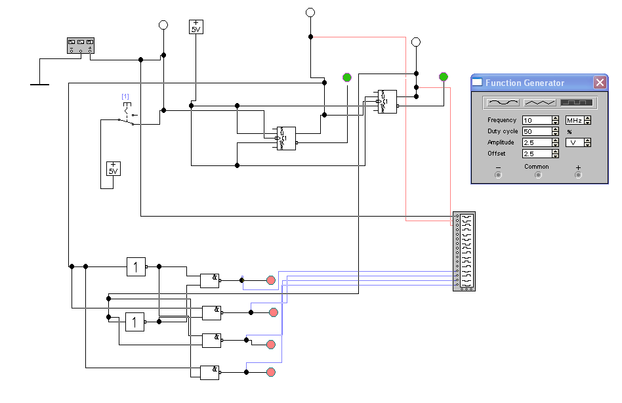622x403 pixels.
Task: Click the function generator component in the circuit
Action: (81, 46)
